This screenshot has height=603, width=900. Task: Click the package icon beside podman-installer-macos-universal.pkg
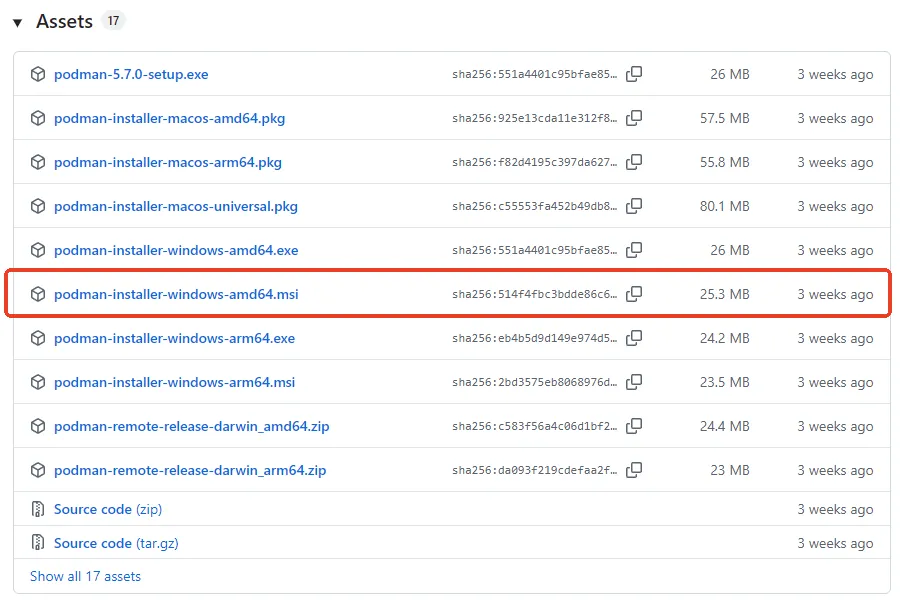pos(37,206)
